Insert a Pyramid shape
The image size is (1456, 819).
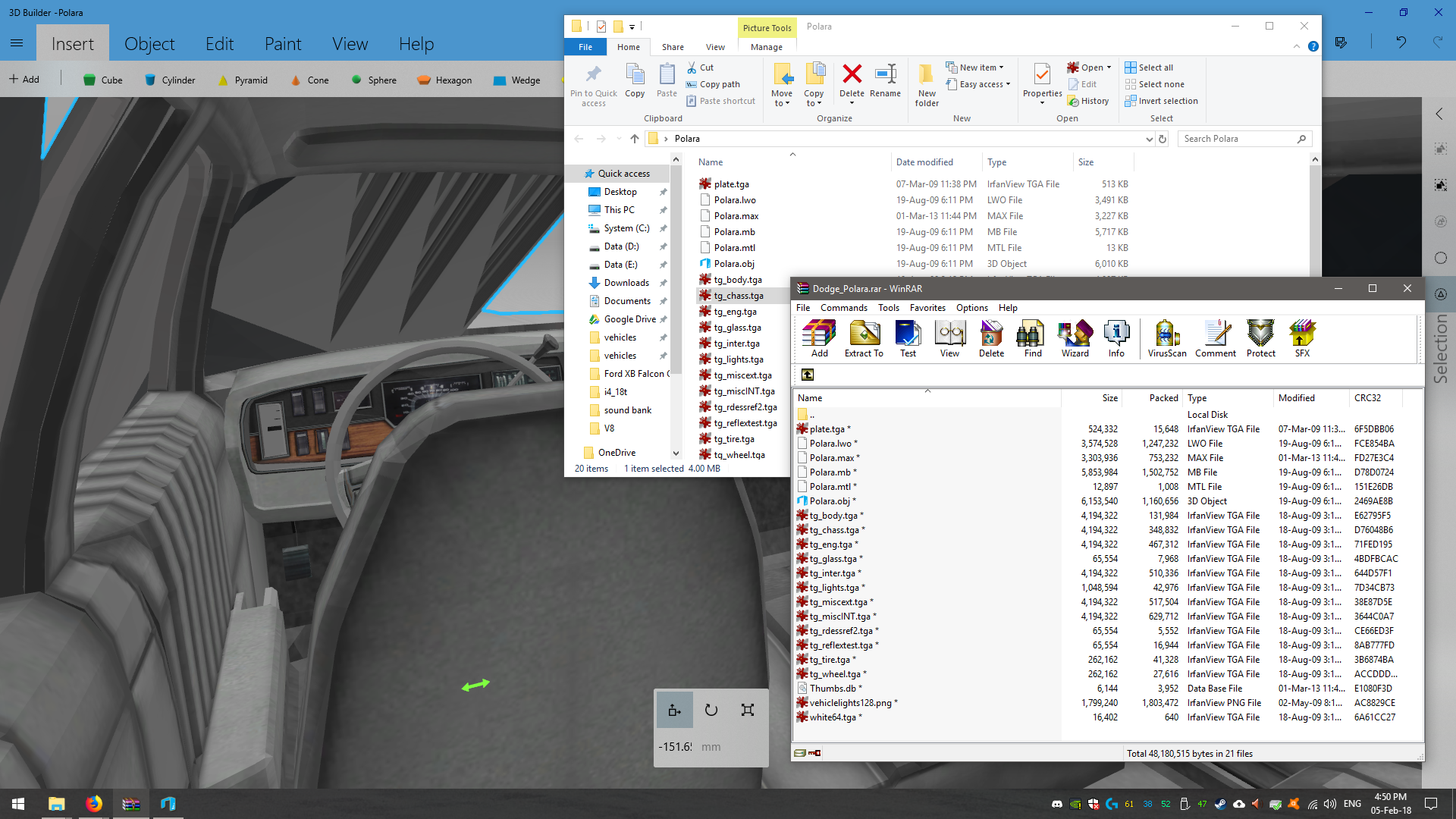coord(243,80)
